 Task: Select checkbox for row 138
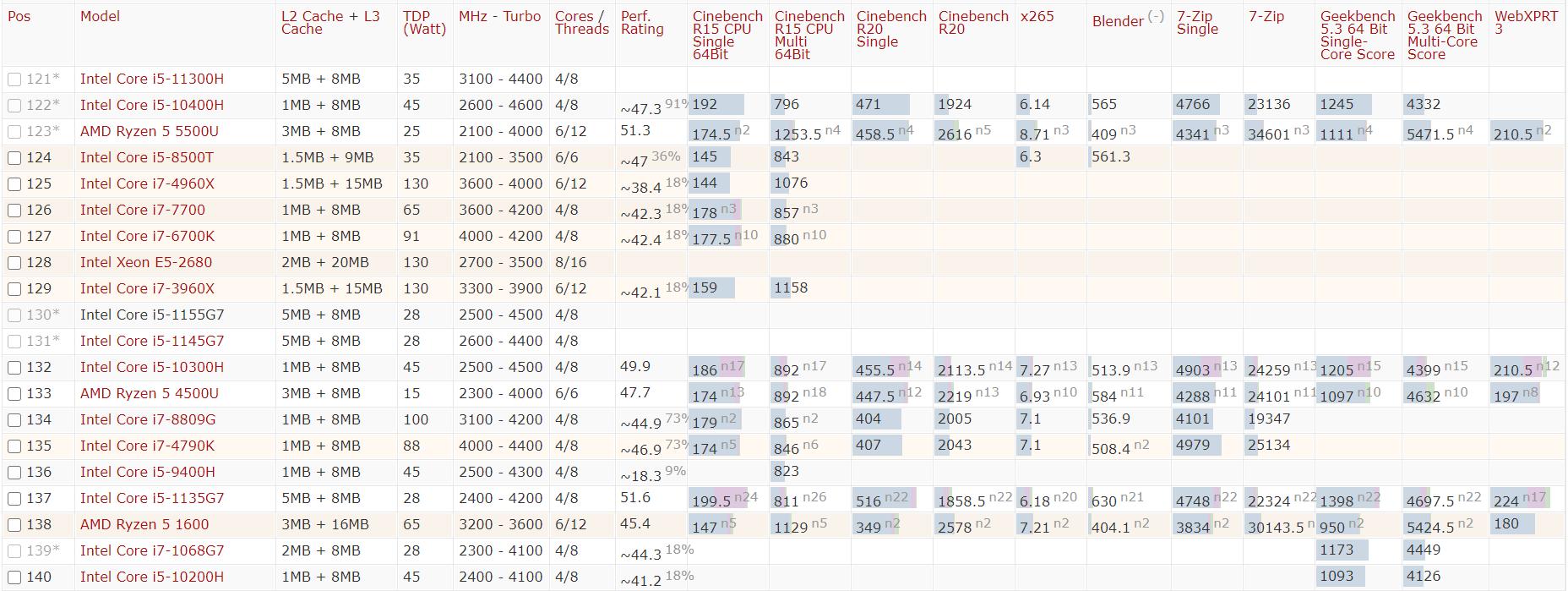[14, 525]
